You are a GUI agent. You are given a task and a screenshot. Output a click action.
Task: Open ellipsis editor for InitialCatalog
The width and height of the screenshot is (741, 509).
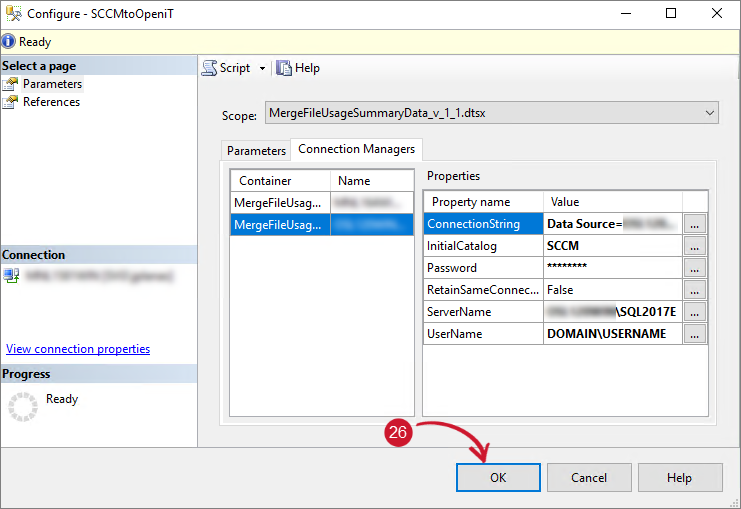[x=694, y=246]
